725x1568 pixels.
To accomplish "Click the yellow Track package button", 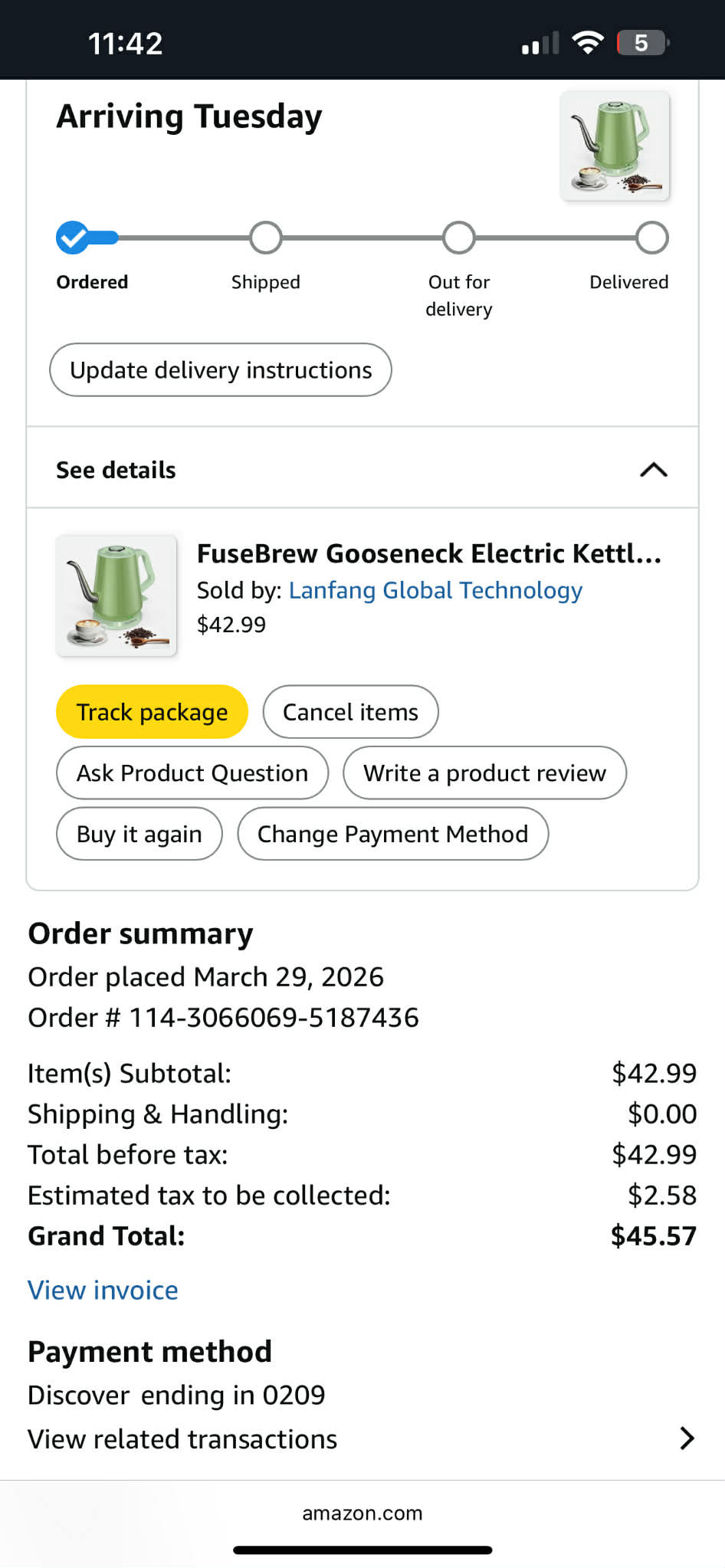I will click(x=152, y=712).
